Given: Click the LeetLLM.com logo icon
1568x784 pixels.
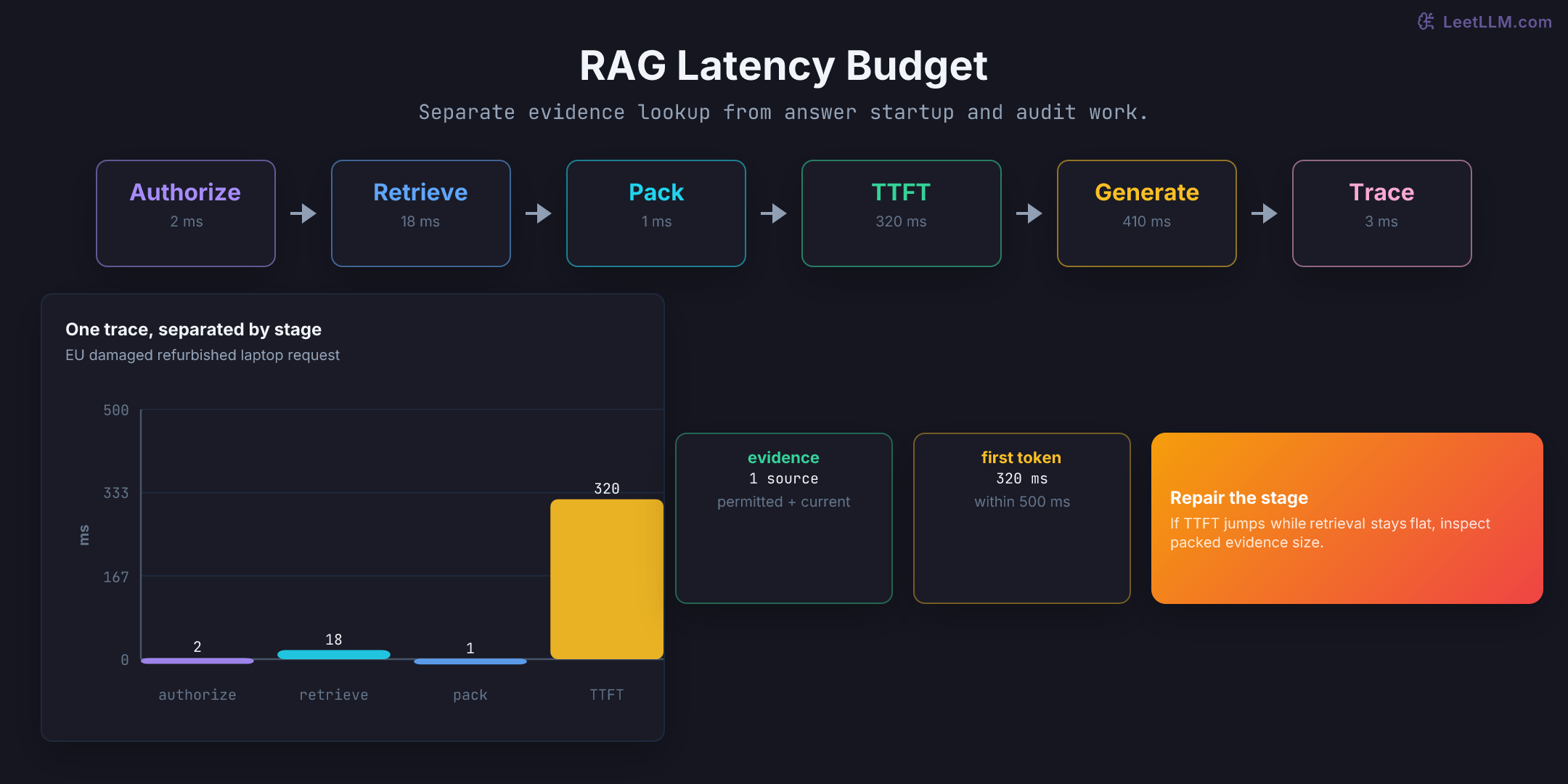Looking at the screenshot, I should tap(1426, 22).
